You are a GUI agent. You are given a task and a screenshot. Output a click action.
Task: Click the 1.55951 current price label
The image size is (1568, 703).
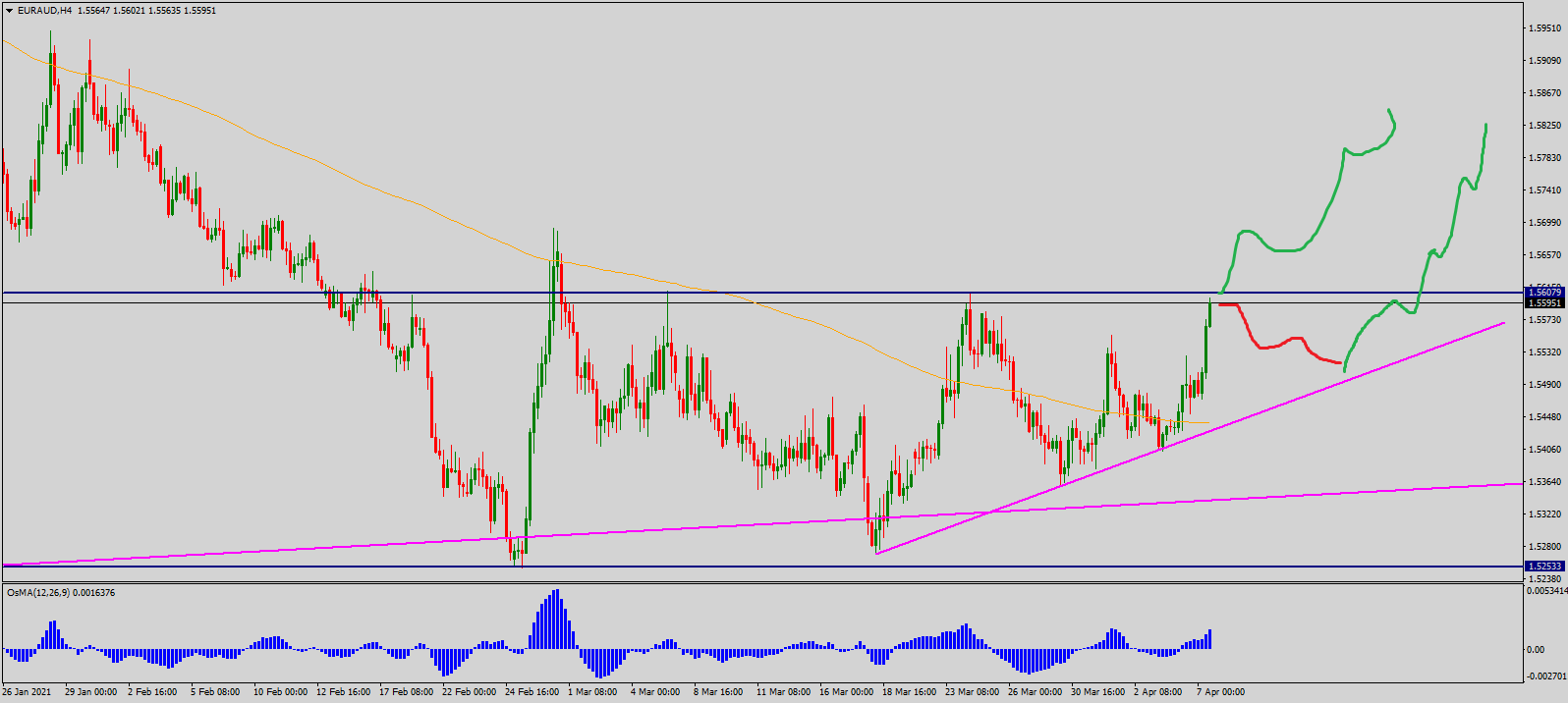[x=1544, y=303]
